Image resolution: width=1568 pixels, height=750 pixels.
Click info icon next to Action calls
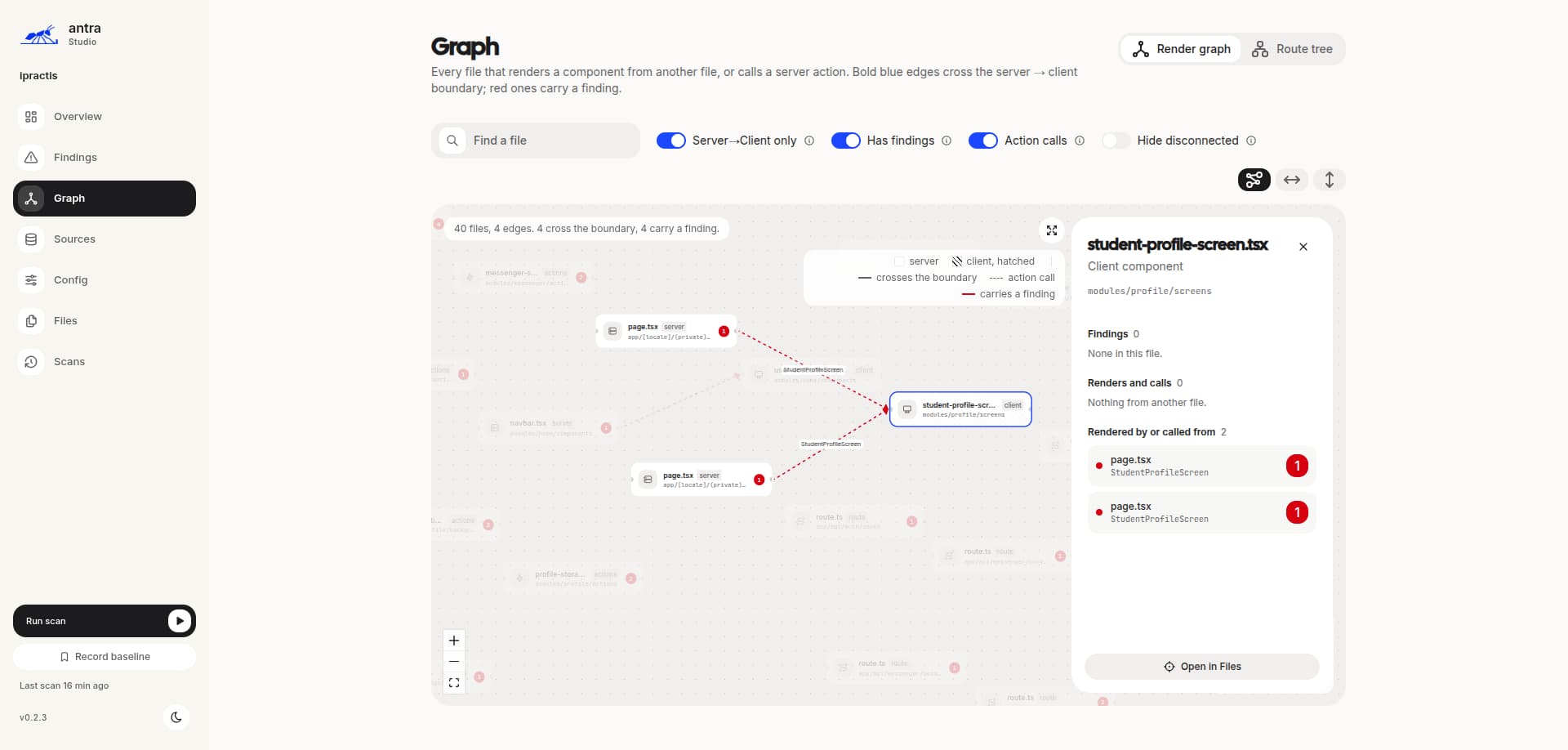[x=1080, y=141]
